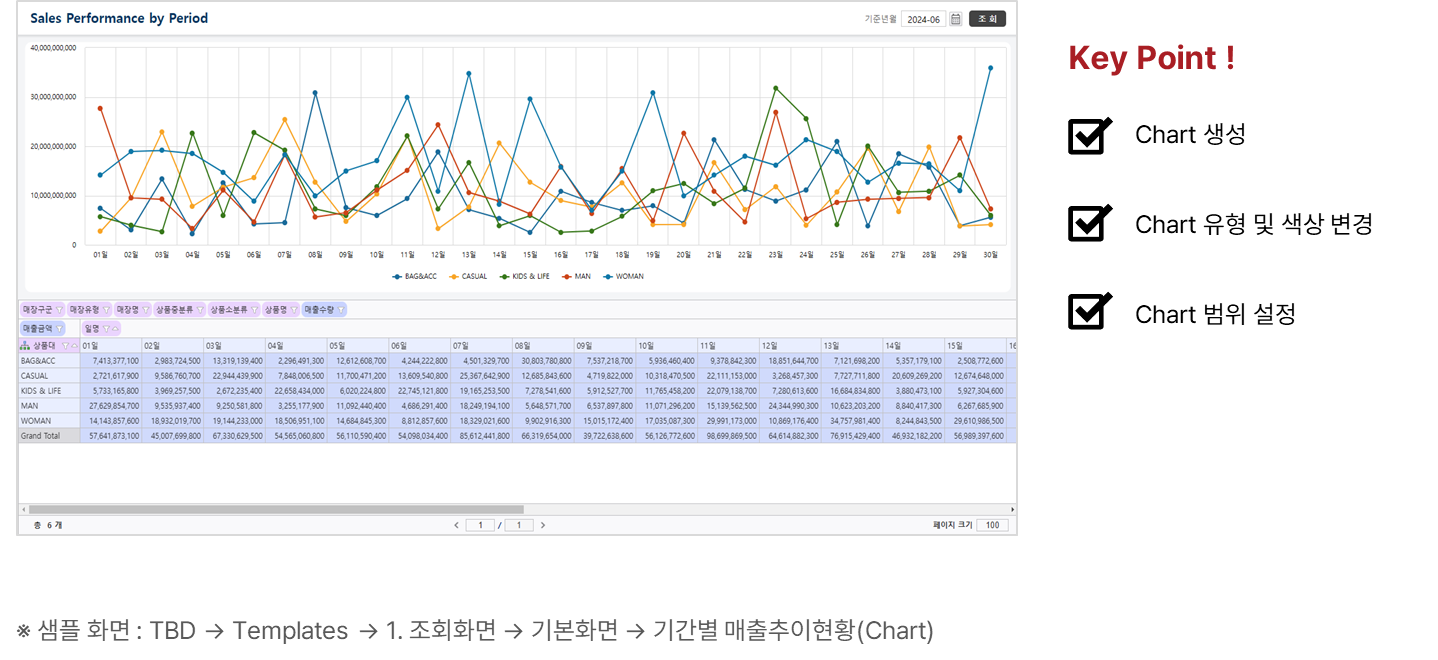Select the MAN row header
Screen dimensions: 1438x660
(49, 406)
